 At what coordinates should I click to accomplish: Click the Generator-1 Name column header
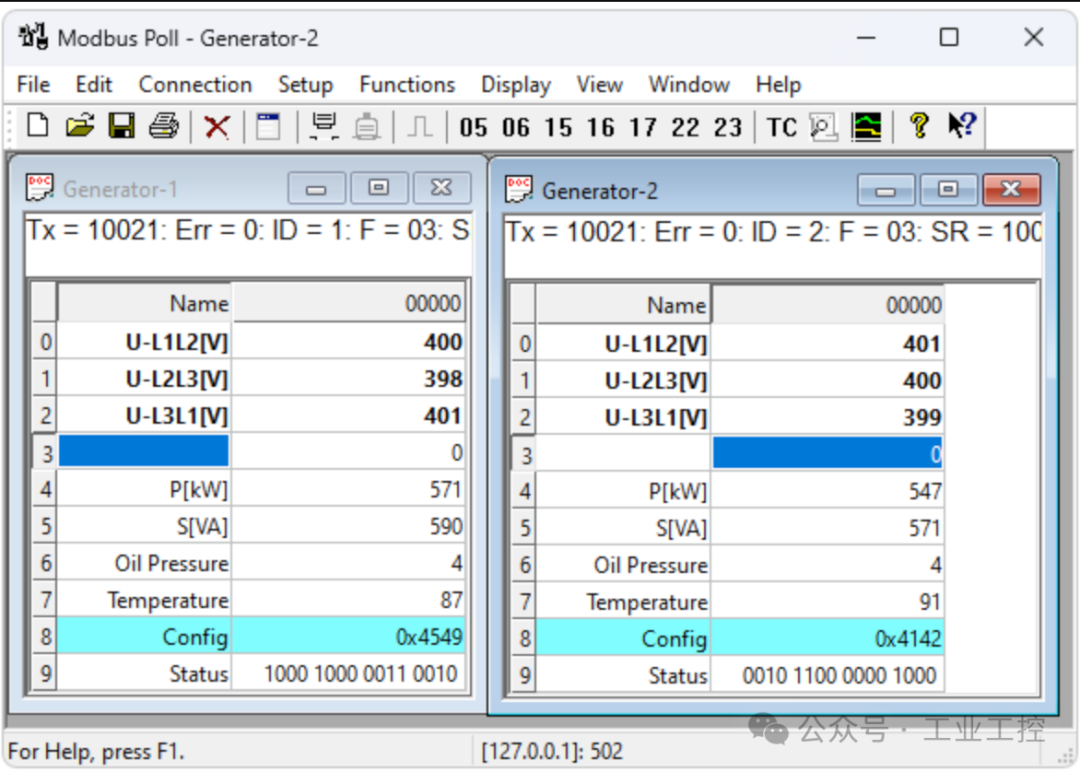[143, 303]
